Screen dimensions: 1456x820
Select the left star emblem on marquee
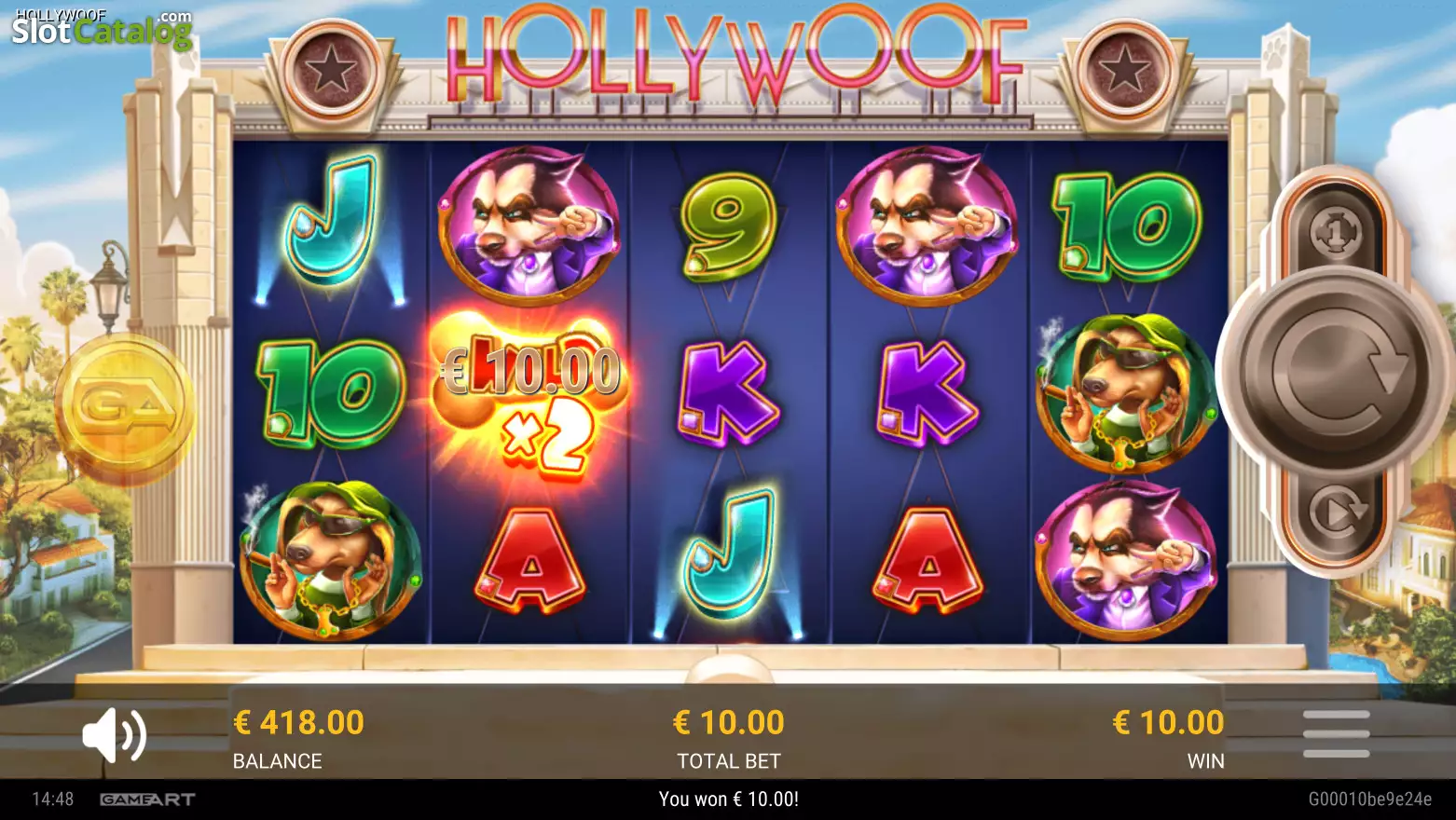click(330, 72)
